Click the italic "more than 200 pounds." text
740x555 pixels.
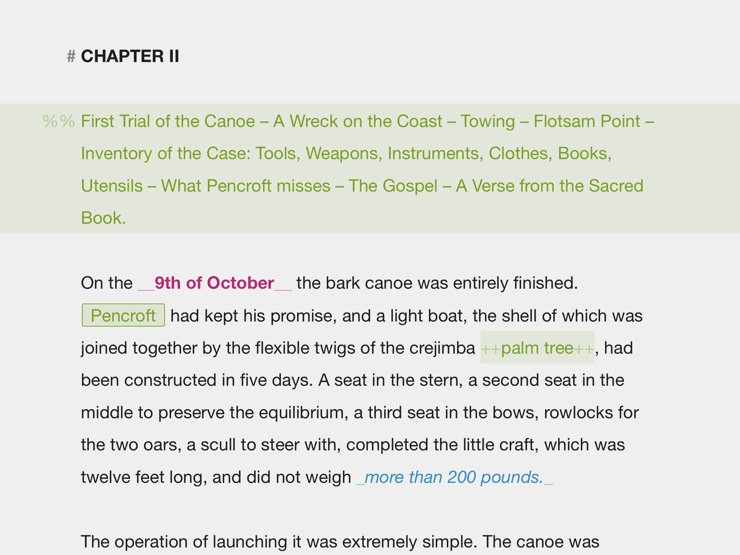(454, 477)
